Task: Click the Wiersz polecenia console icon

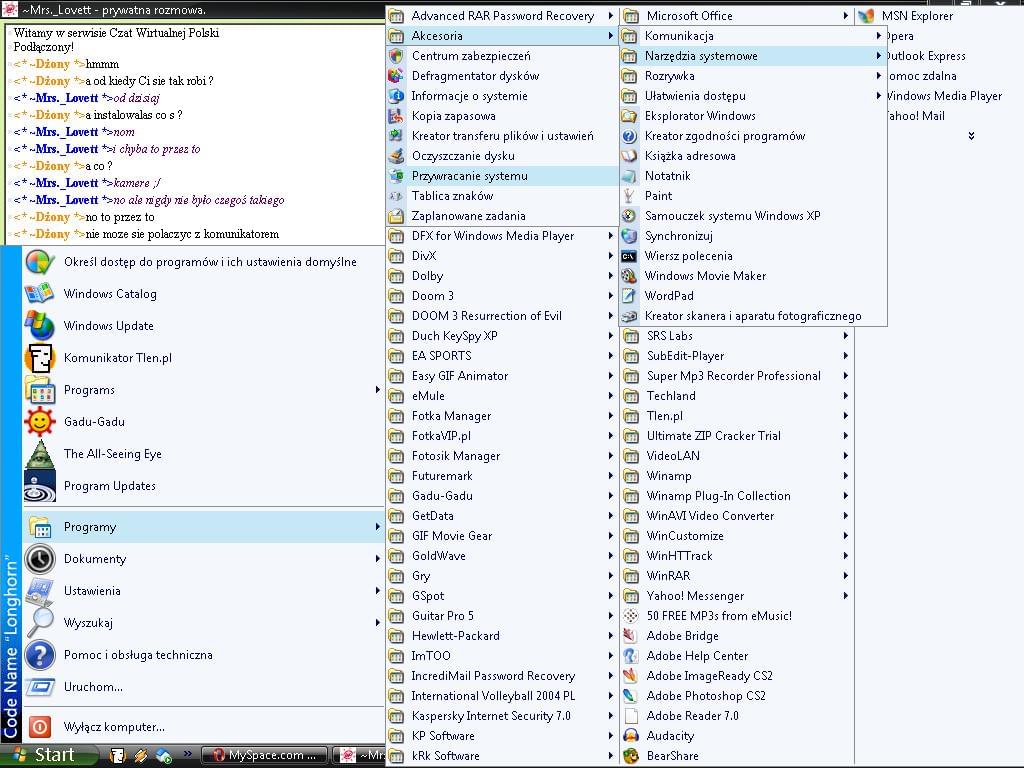Action: tap(629, 256)
